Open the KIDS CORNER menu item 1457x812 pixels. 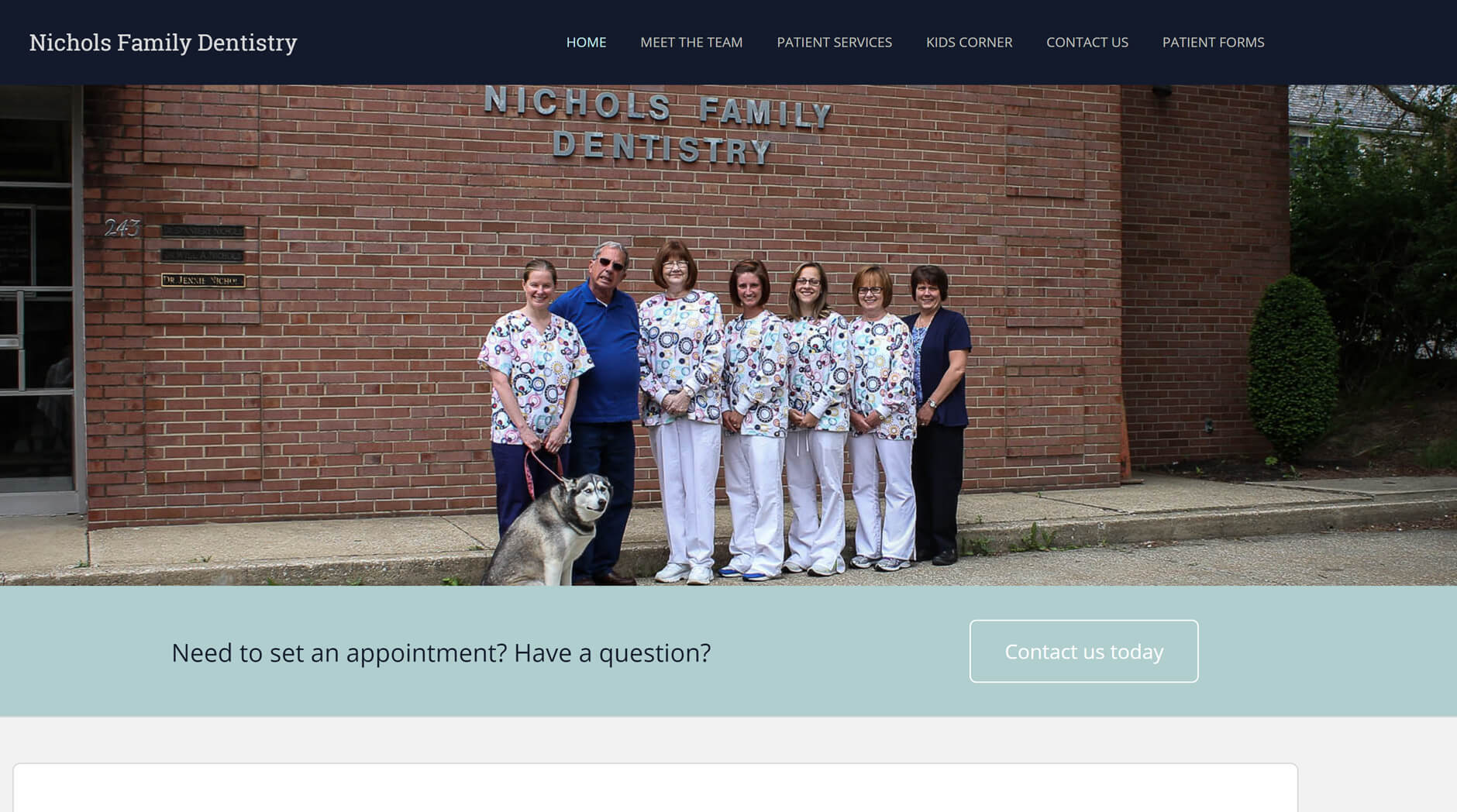click(969, 42)
